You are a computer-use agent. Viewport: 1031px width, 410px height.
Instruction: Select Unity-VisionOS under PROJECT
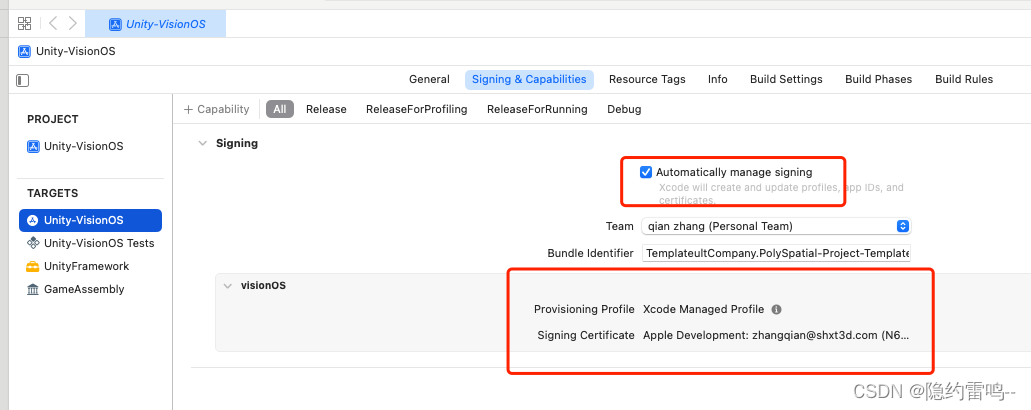[x=75, y=147]
